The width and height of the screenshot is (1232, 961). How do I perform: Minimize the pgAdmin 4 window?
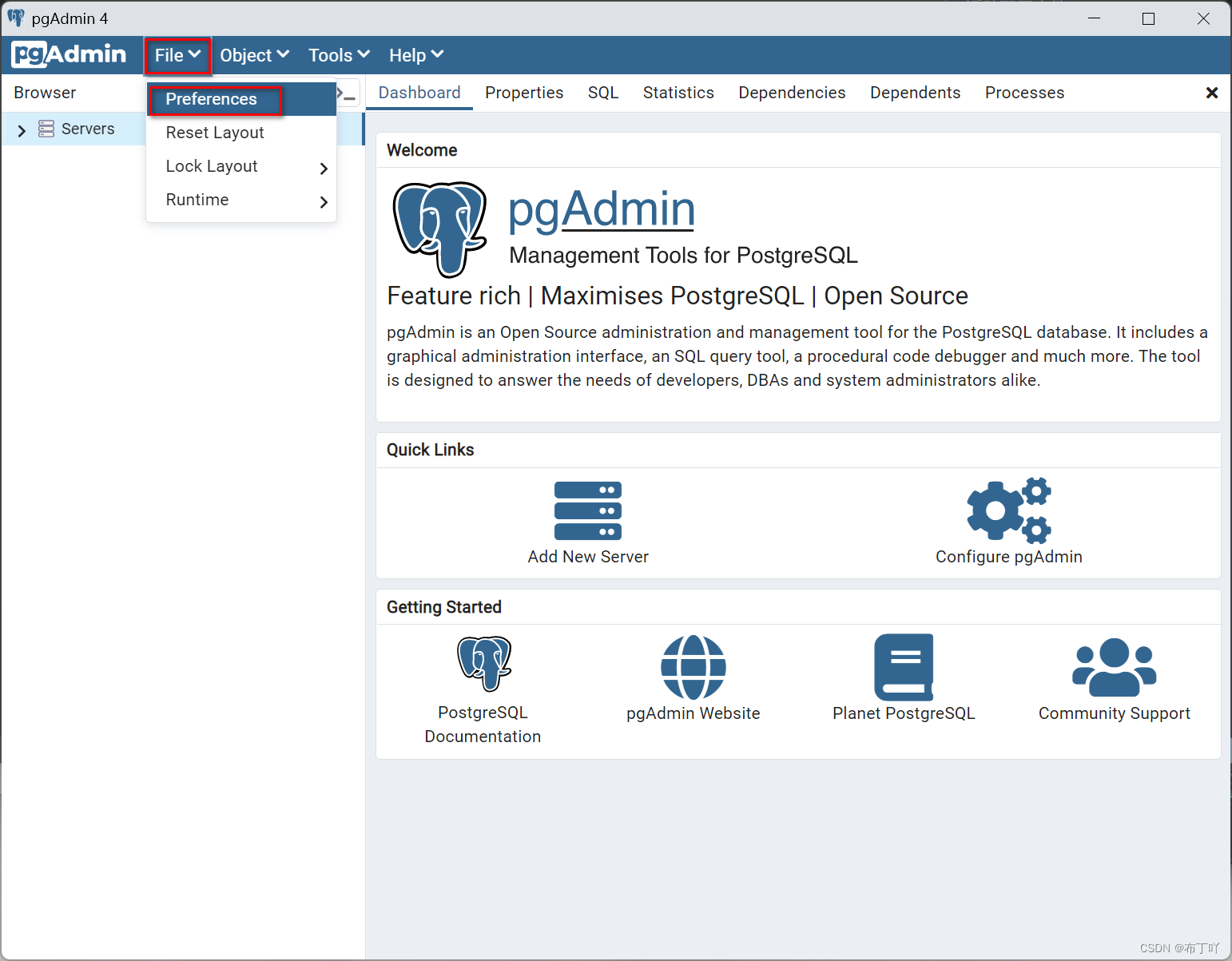click(x=1094, y=18)
